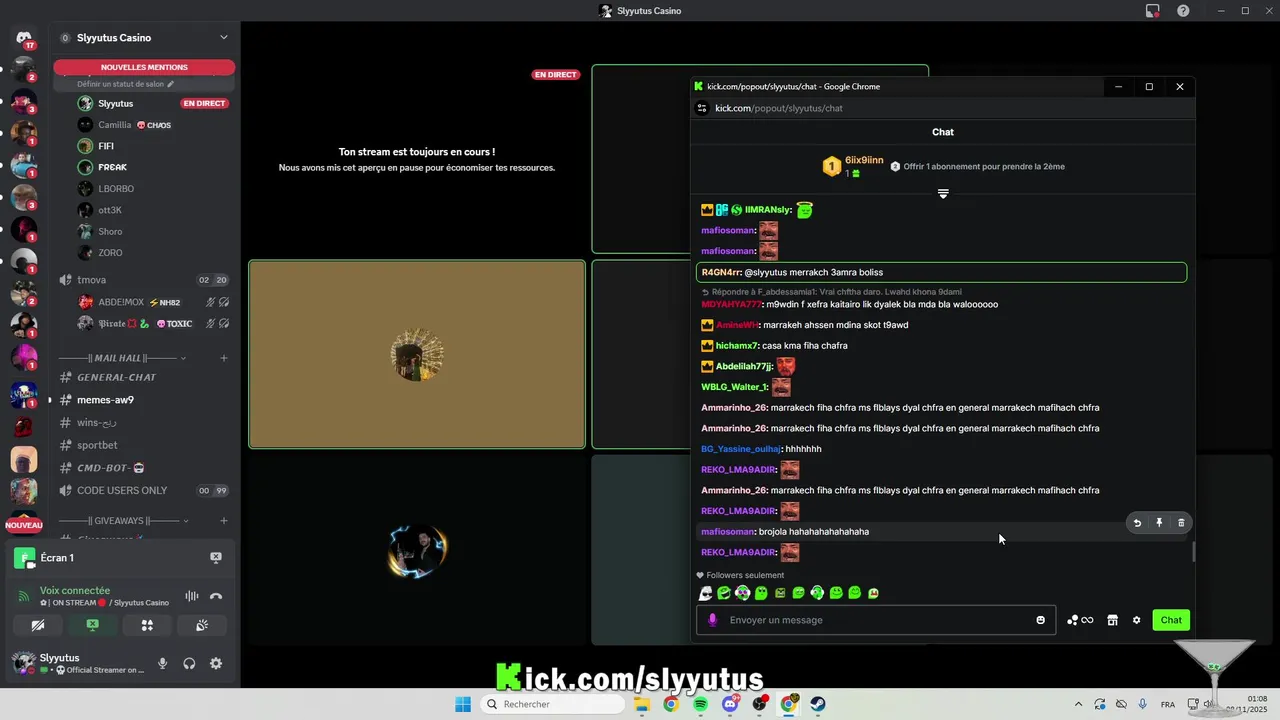Viewport: 1280px width, 720px height.
Task: Delete the hovered chat message trash icon
Action: click(1181, 523)
